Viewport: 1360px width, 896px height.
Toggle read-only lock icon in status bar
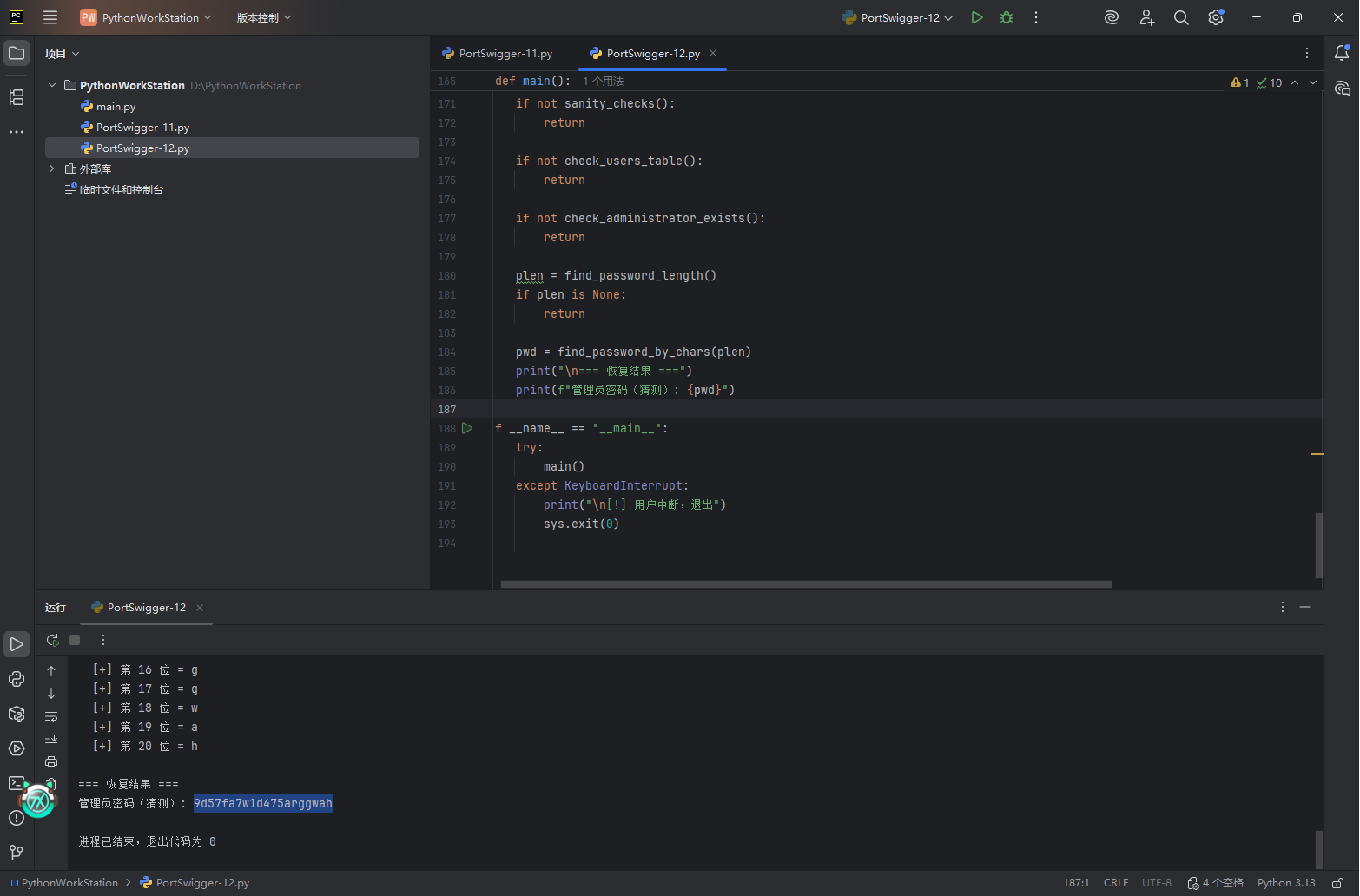1338,883
